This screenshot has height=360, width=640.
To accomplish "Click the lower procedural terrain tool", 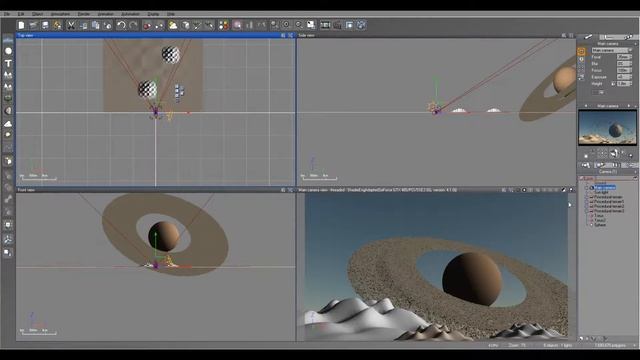I will [x=8, y=87].
